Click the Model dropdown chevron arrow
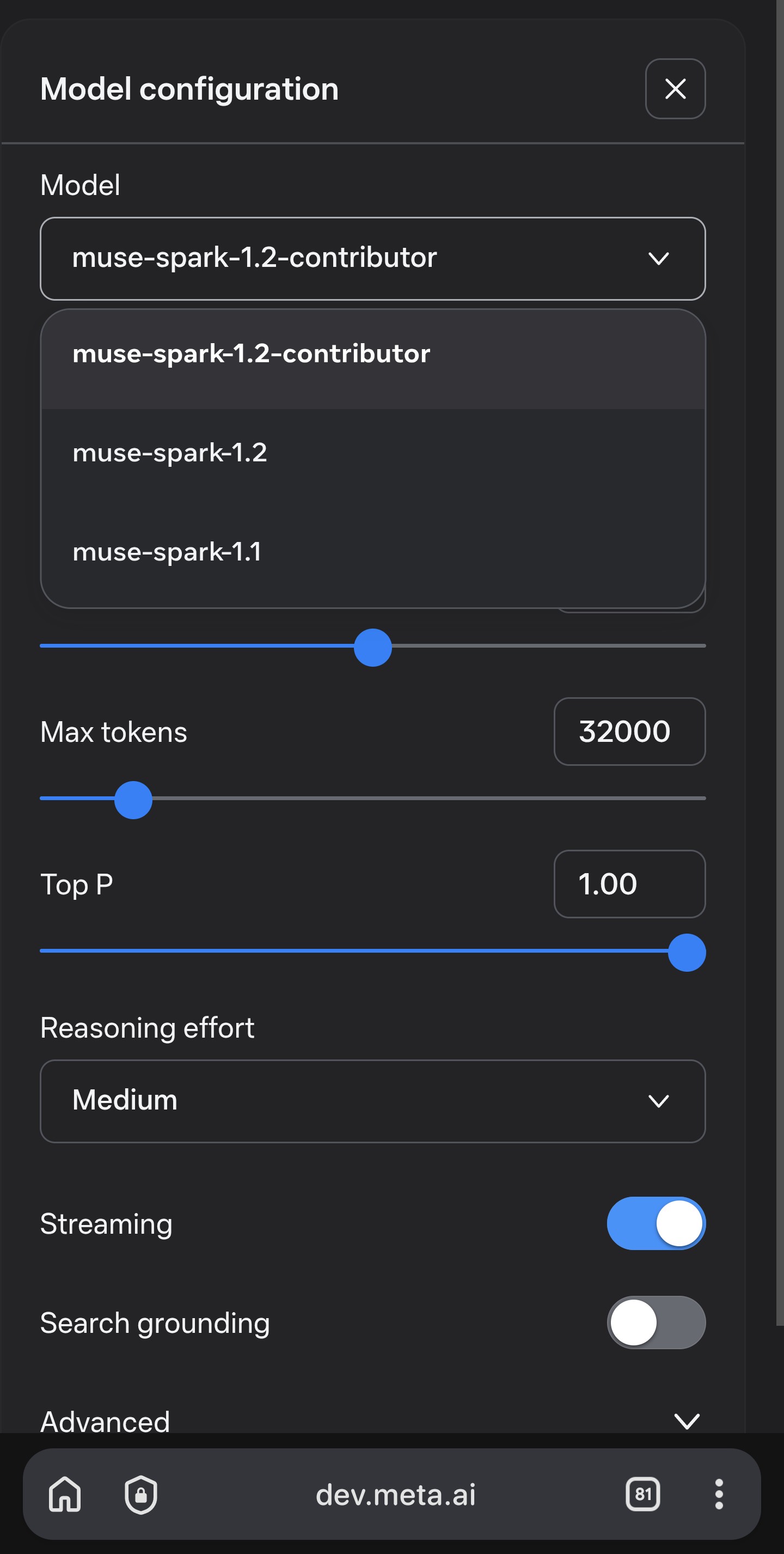Screen dimensions: 784x1554 (658, 259)
